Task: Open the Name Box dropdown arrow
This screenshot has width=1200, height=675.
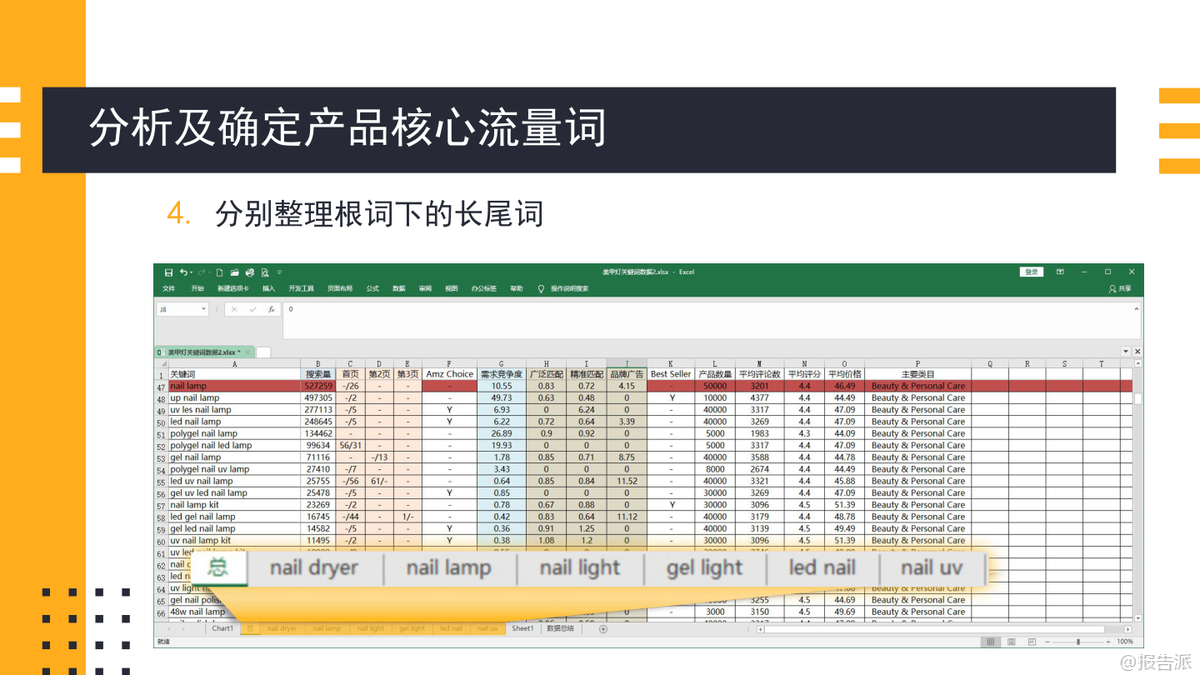Action: pos(204,310)
